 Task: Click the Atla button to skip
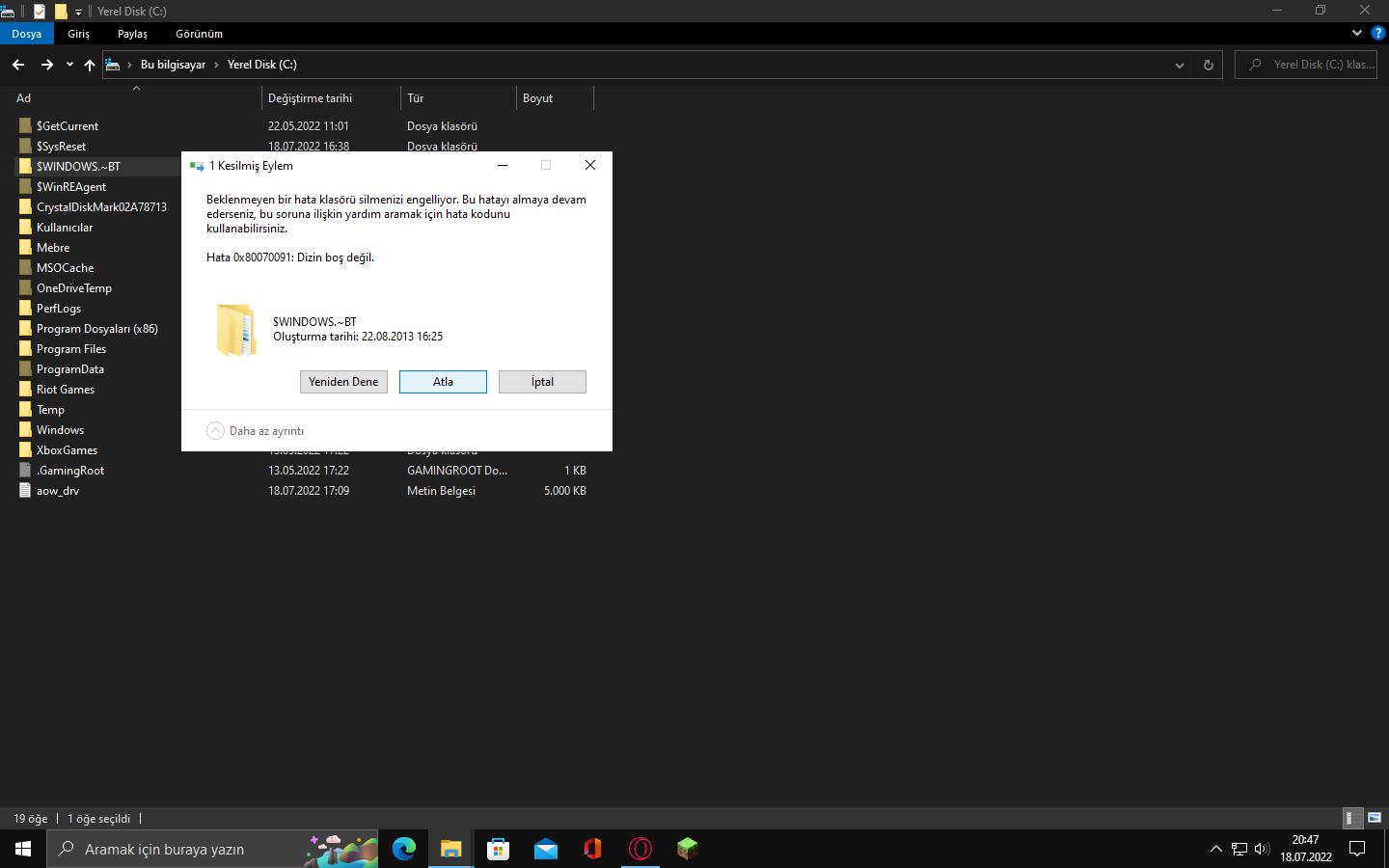coord(443,382)
